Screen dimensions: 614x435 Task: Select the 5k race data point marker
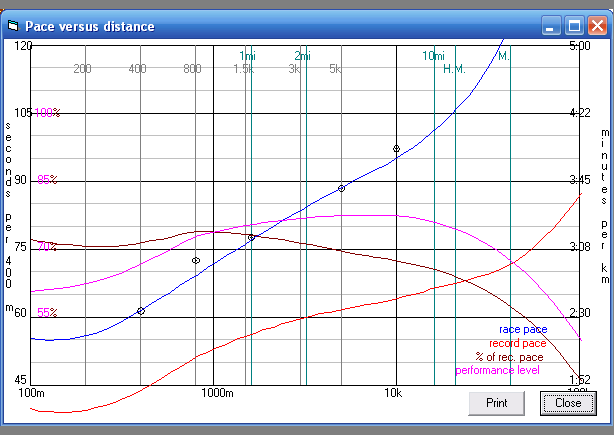[342, 188]
